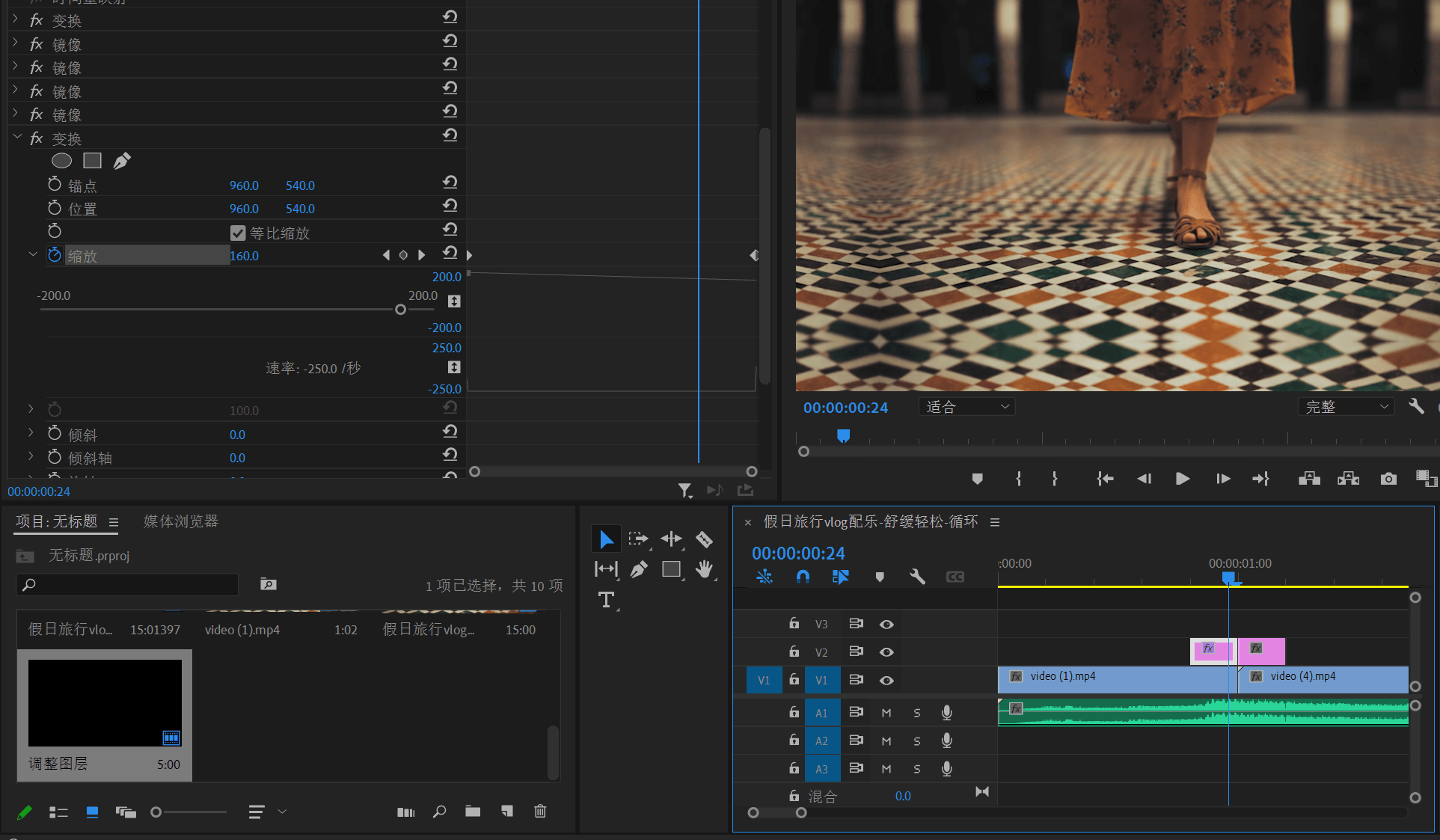Select the Rectangle tool in tools panel

[x=671, y=569]
